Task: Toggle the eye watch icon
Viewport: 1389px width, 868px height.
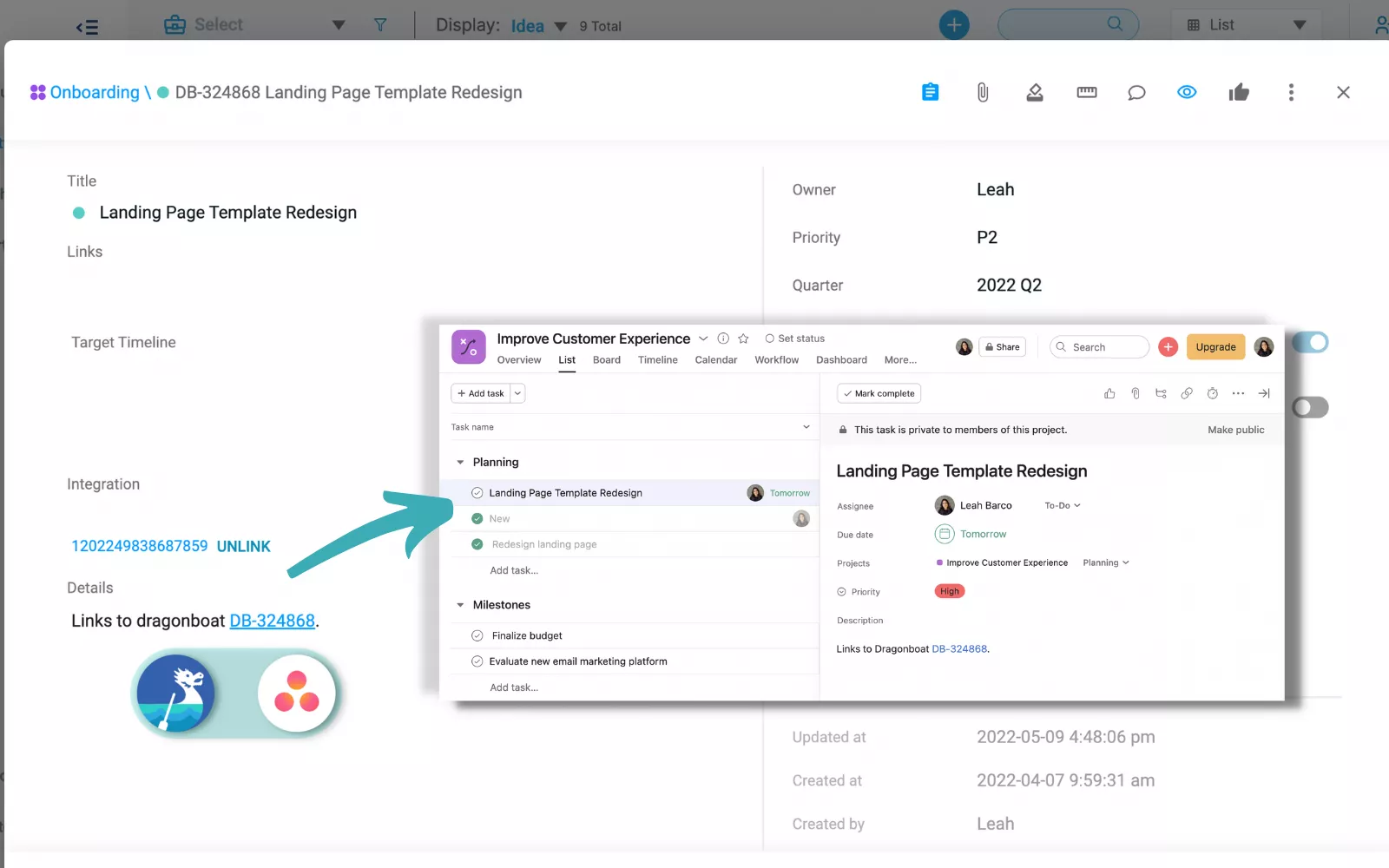Action: [1187, 92]
